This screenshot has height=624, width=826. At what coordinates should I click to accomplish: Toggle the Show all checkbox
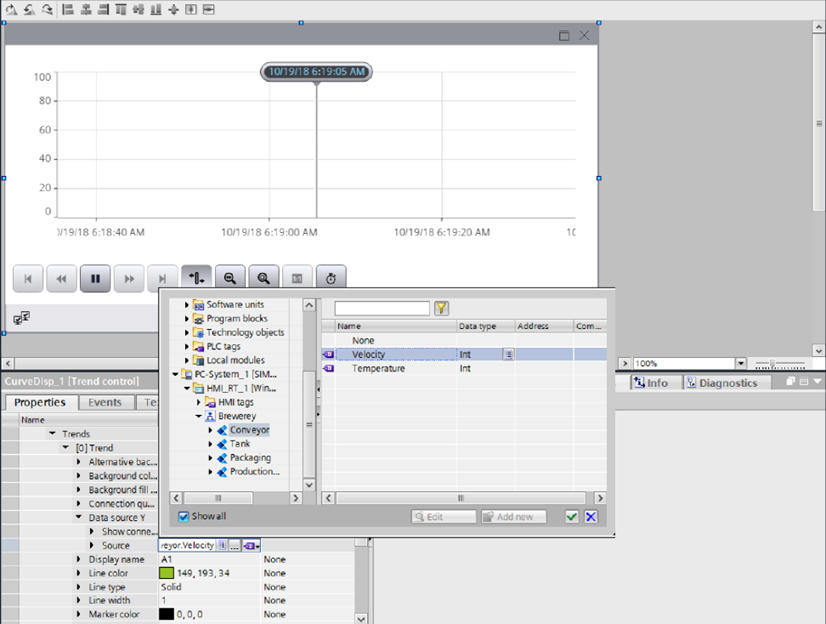(183, 516)
